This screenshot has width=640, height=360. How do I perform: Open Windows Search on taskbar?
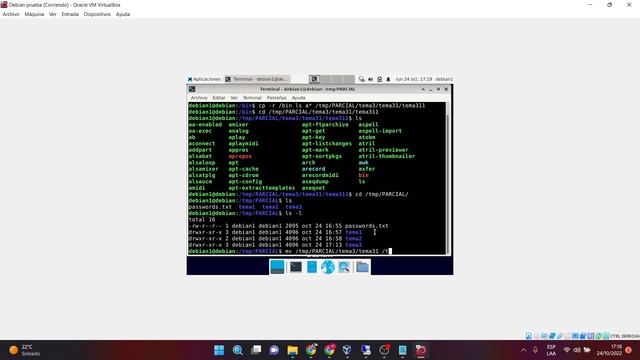pyautogui.click(x=238, y=350)
